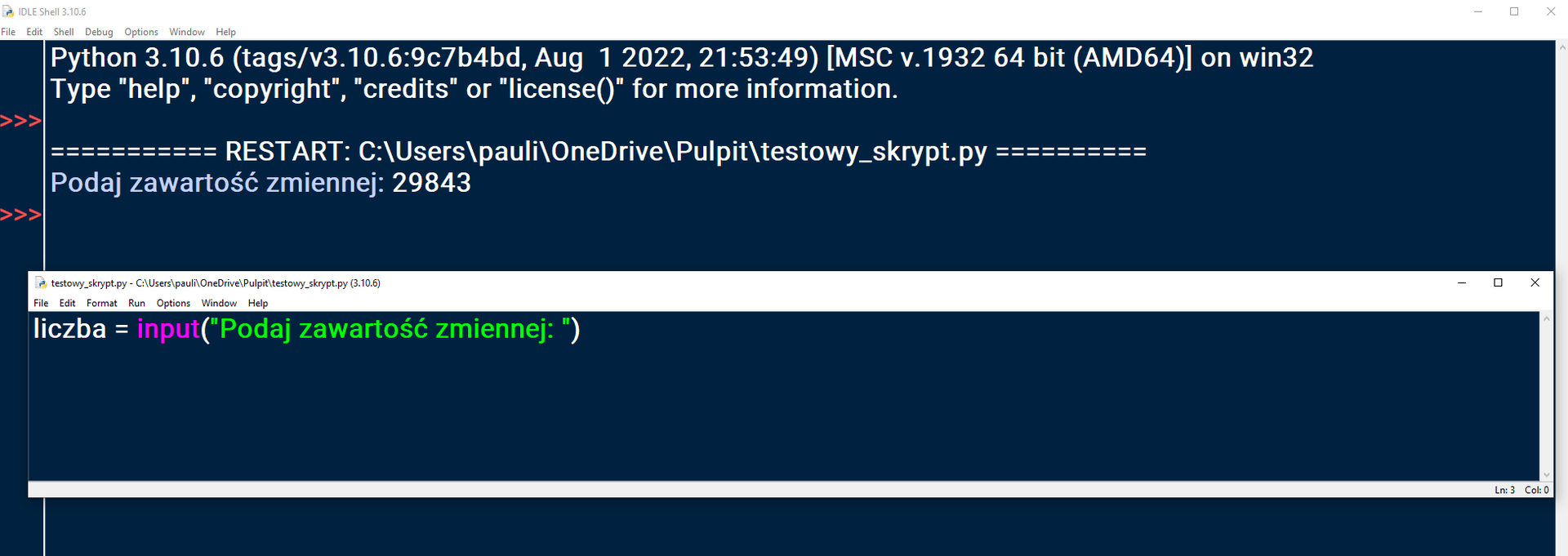Maximize the testowy_skrypt.py editor window
1568x556 pixels.
coord(1498,282)
